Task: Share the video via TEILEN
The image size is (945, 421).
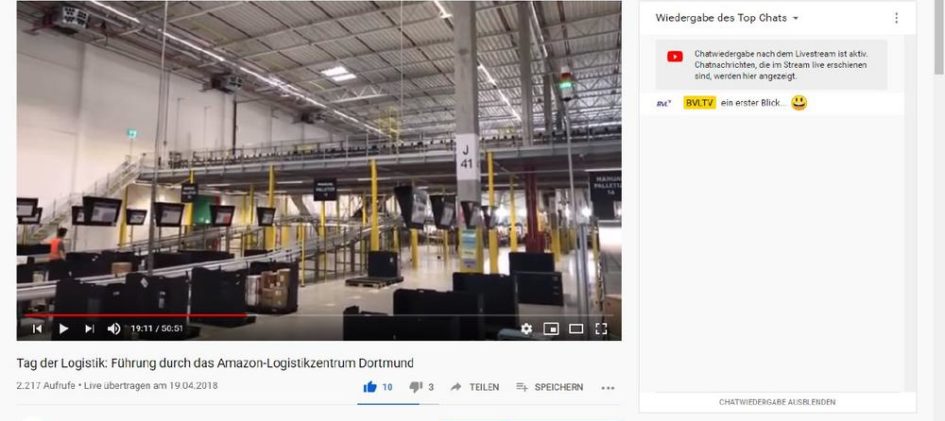Action: pyautogui.click(x=475, y=387)
